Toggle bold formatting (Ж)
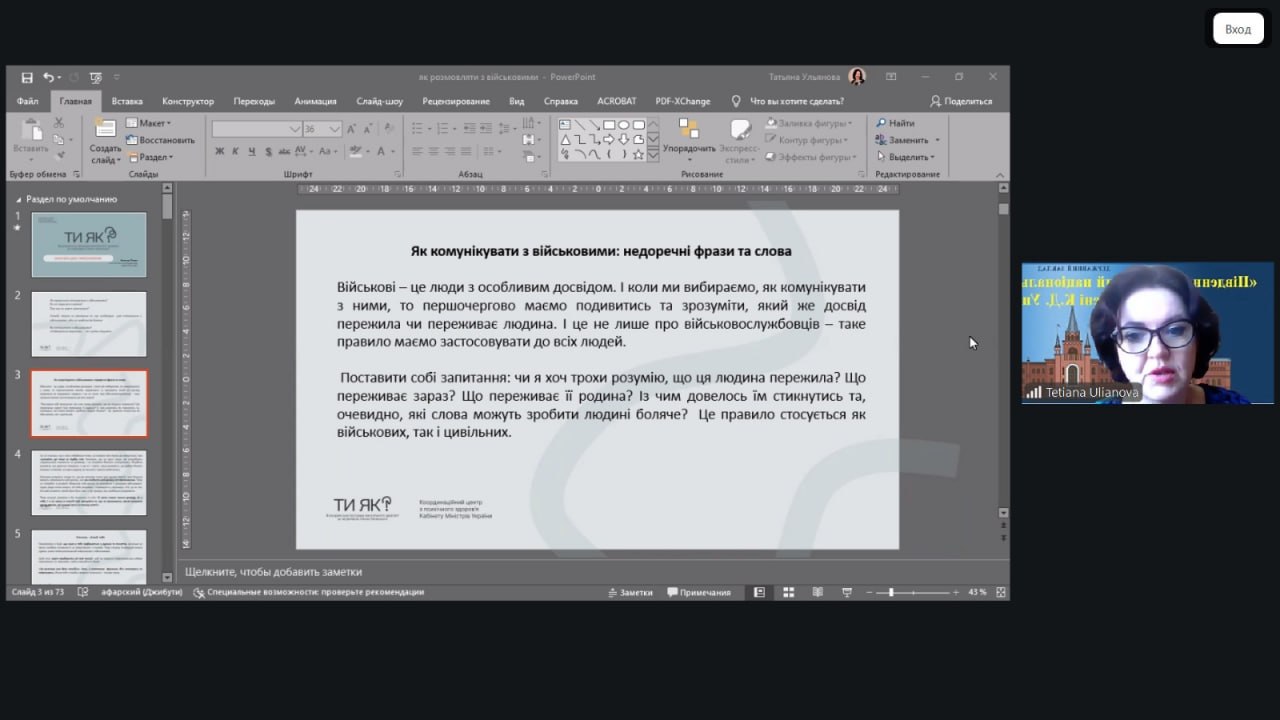Image resolution: width=1280 pixels, height=720 pixels. coord(219,151)
